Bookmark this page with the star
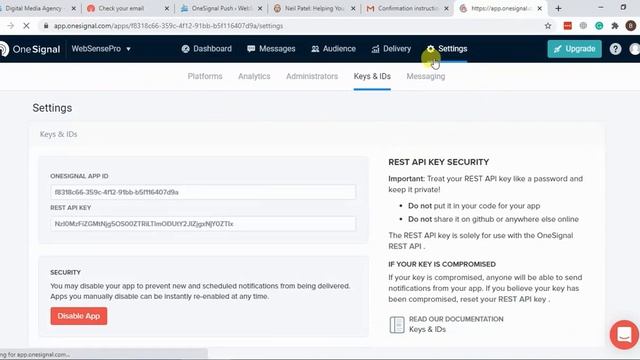 point(548,26)
